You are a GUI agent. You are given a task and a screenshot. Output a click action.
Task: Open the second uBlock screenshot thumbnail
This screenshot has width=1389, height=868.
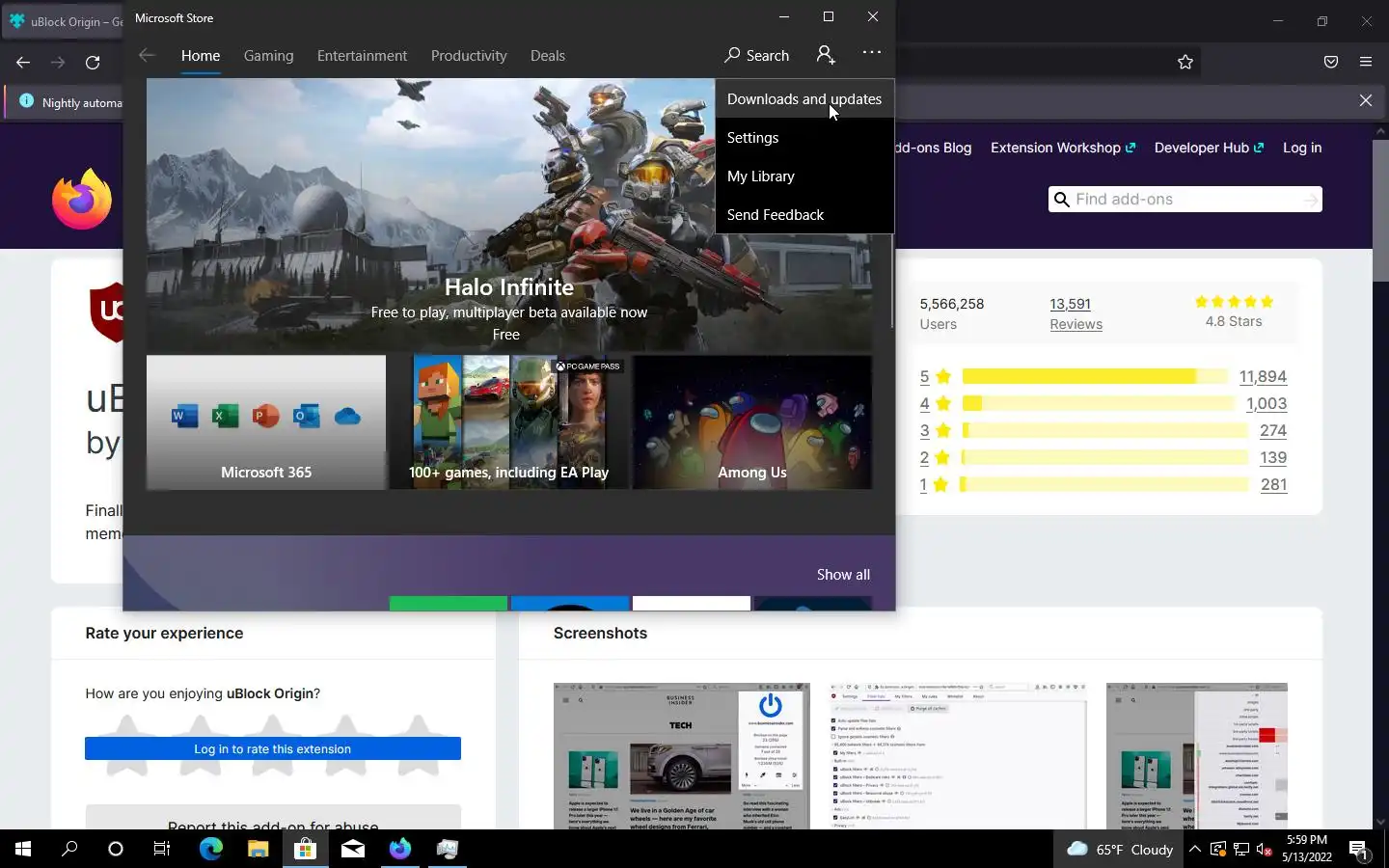(958, 756)
